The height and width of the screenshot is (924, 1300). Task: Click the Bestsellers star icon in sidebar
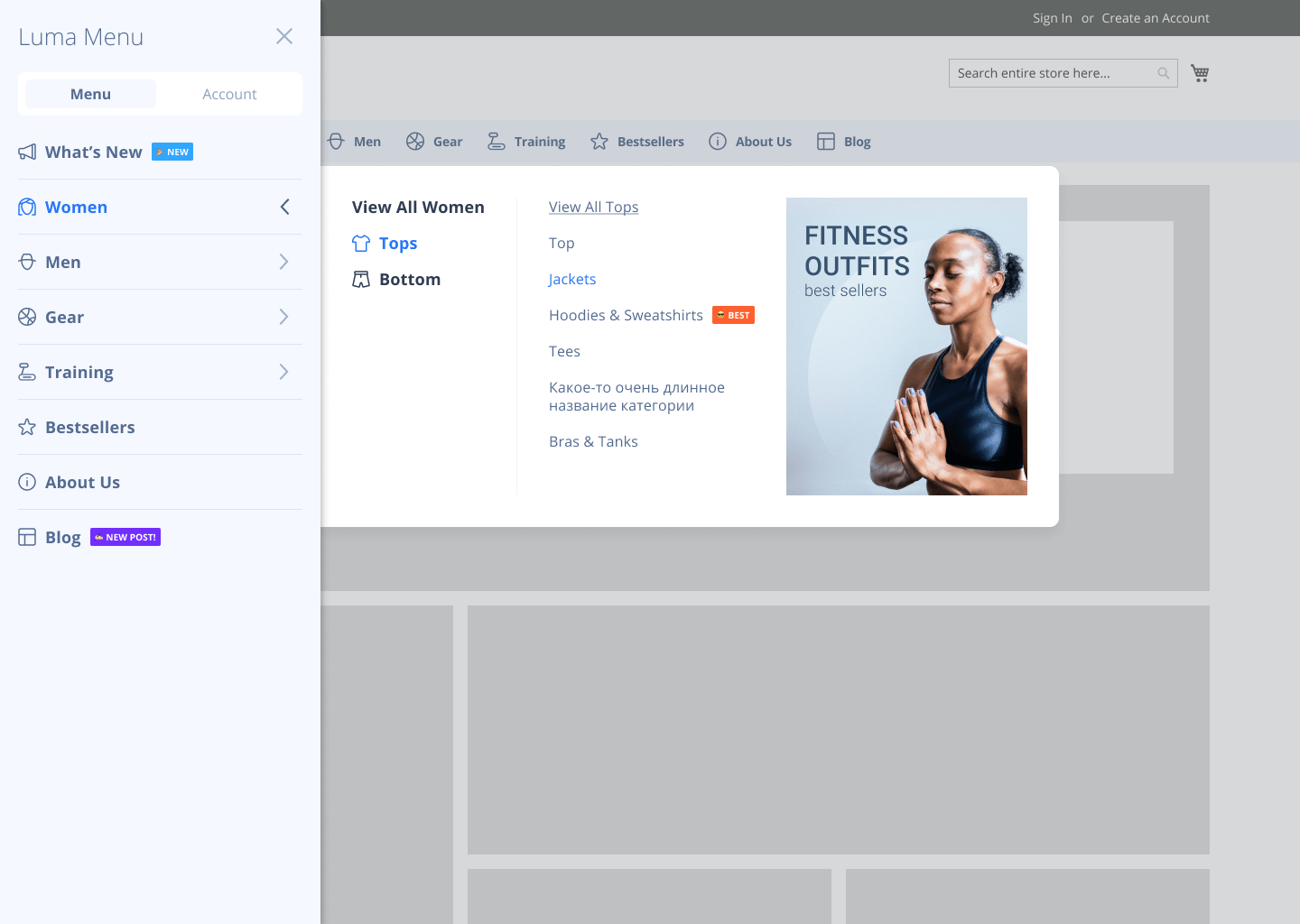tap(27, 427)
